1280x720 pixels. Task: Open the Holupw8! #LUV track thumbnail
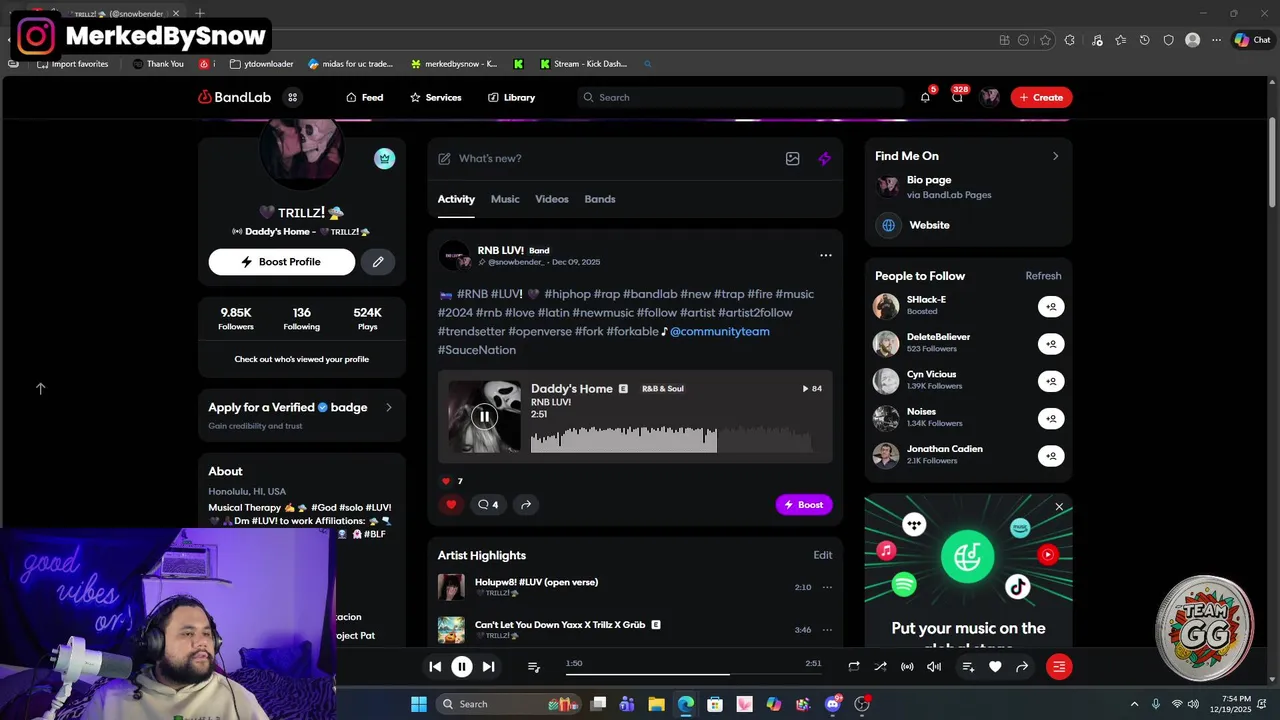tap(451, 587)
